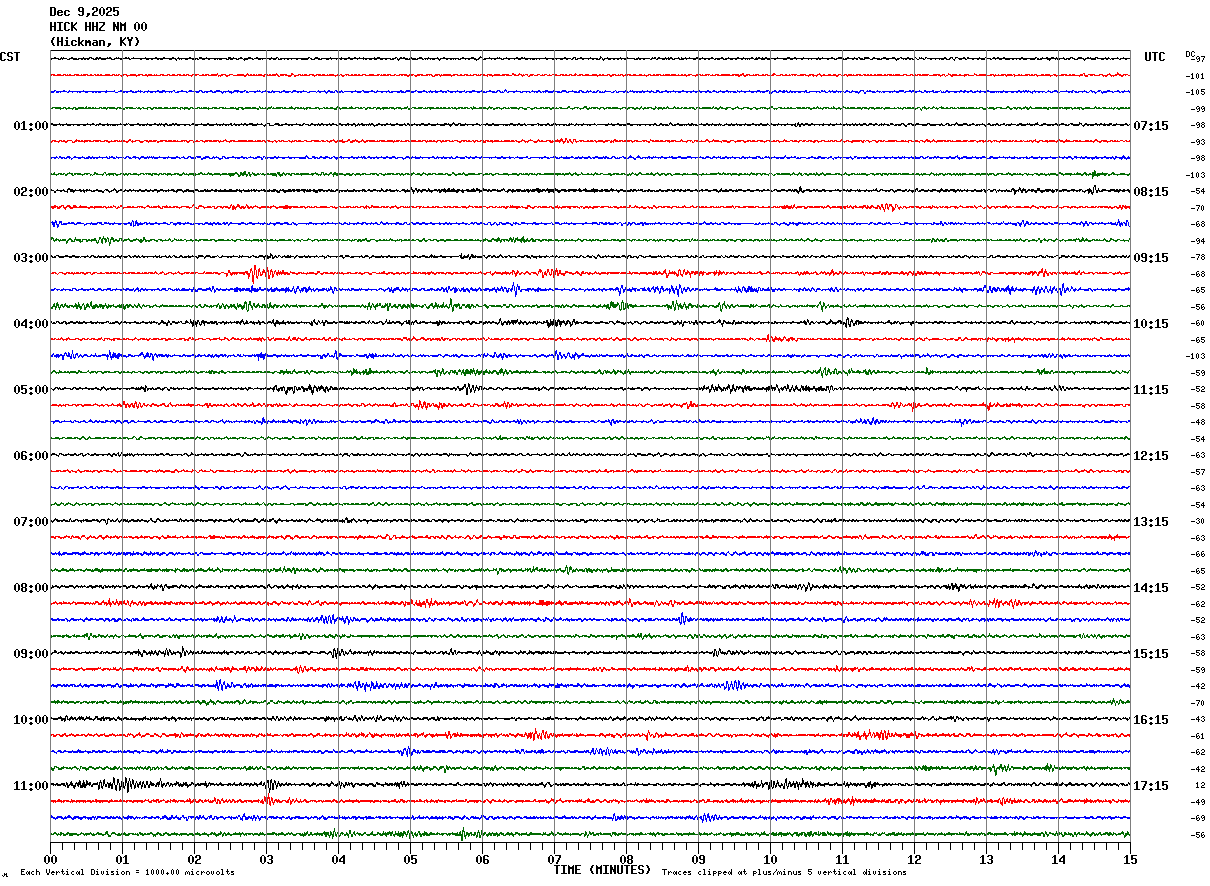The height and width of the screenshot is (886, 1210).
Task: Click the UTC time label '12:15'
Action: (x=1151, y=456)
